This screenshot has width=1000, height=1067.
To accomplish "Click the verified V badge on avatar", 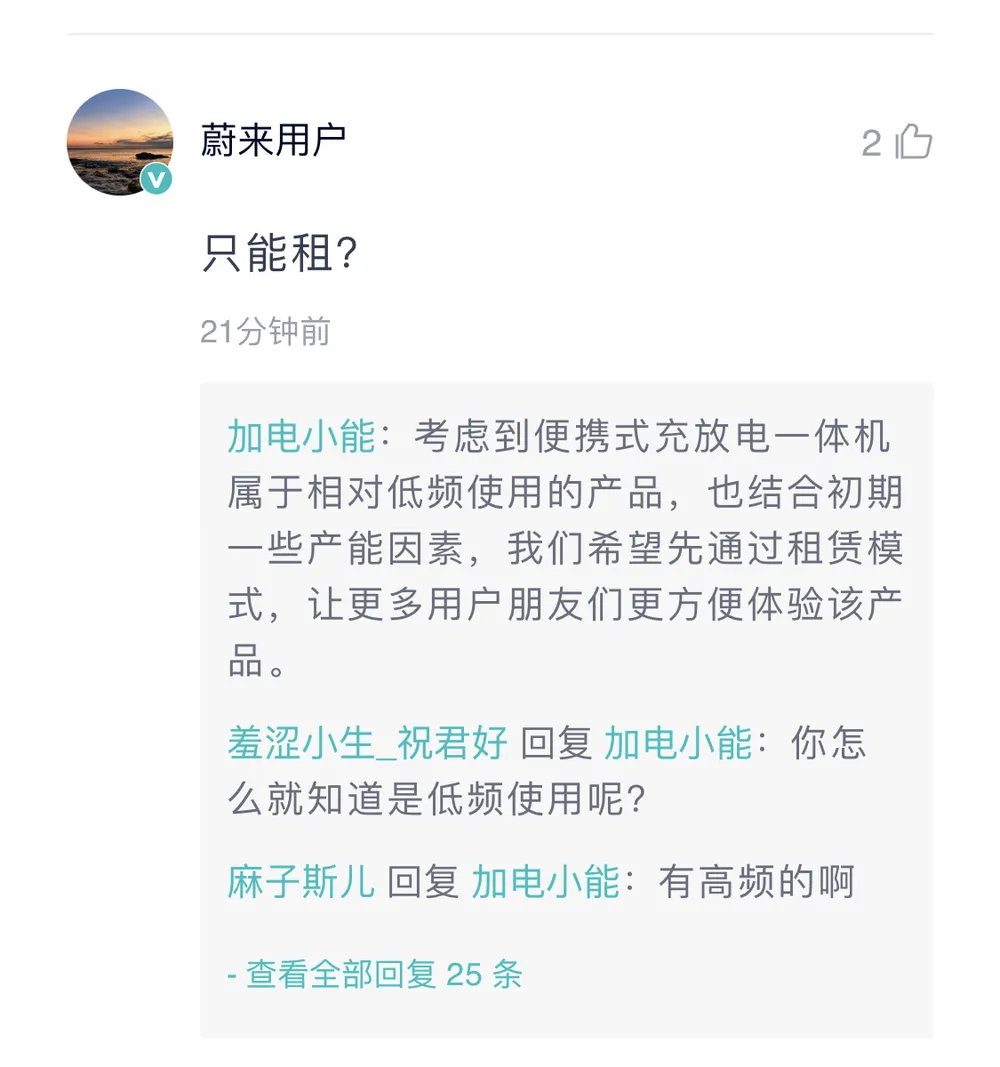I will [x=155, y=178].
